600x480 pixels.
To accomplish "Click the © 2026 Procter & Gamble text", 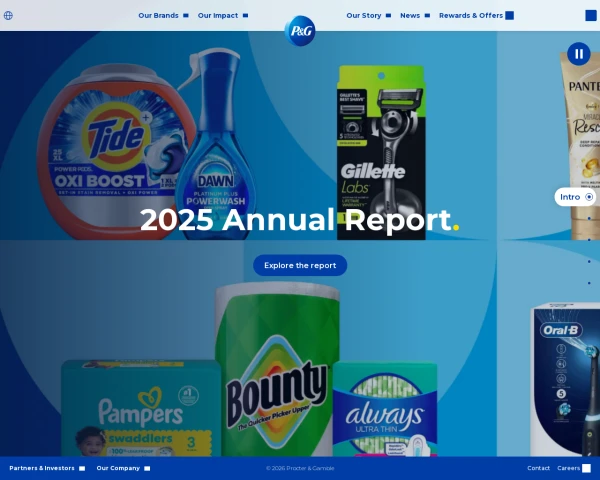I will click(300, 468).
